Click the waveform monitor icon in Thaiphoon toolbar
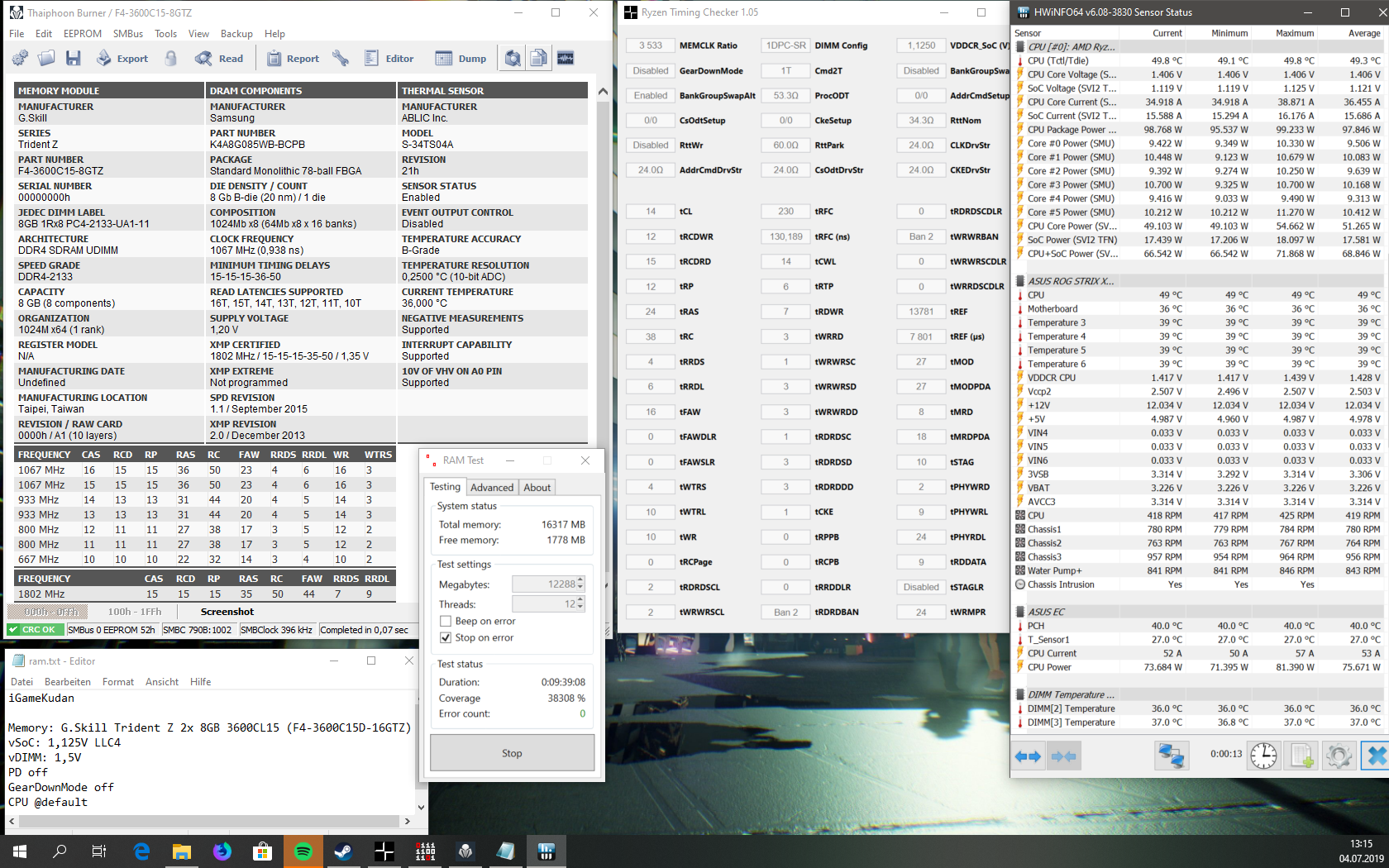The height and width of the screenshot is (868, 1389). [x=566, y=58]
